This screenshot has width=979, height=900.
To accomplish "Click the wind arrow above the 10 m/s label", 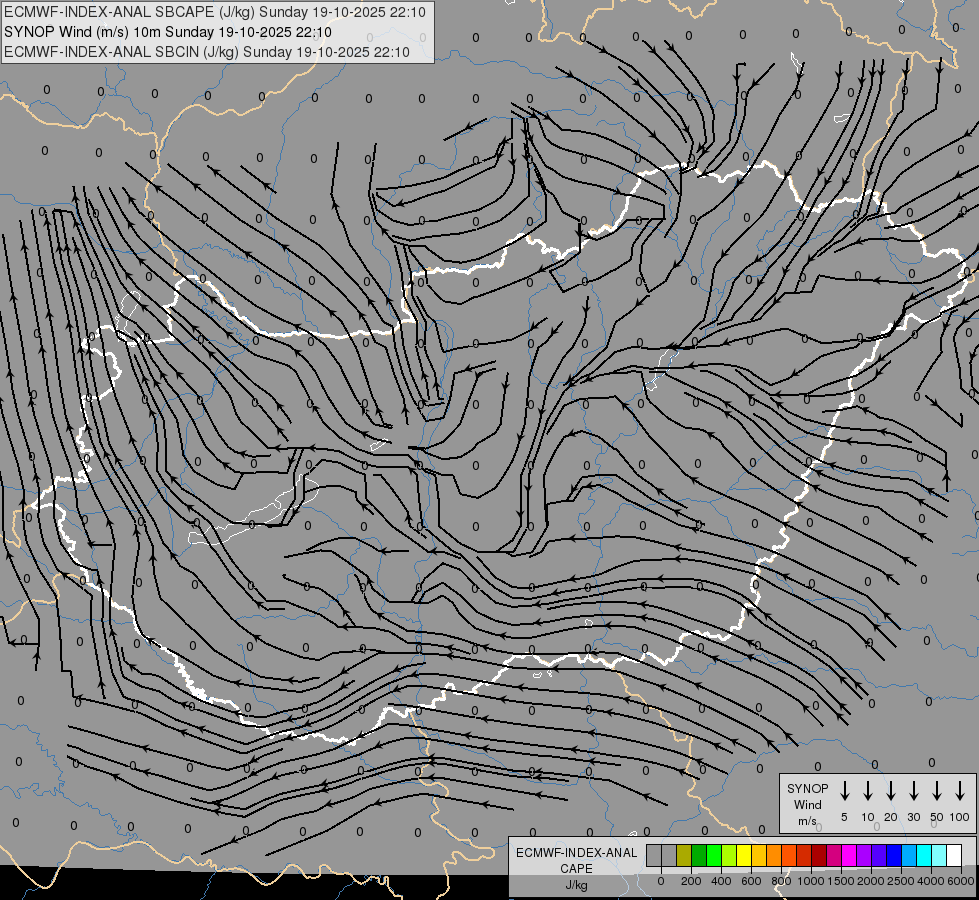I will pos(867,791).
